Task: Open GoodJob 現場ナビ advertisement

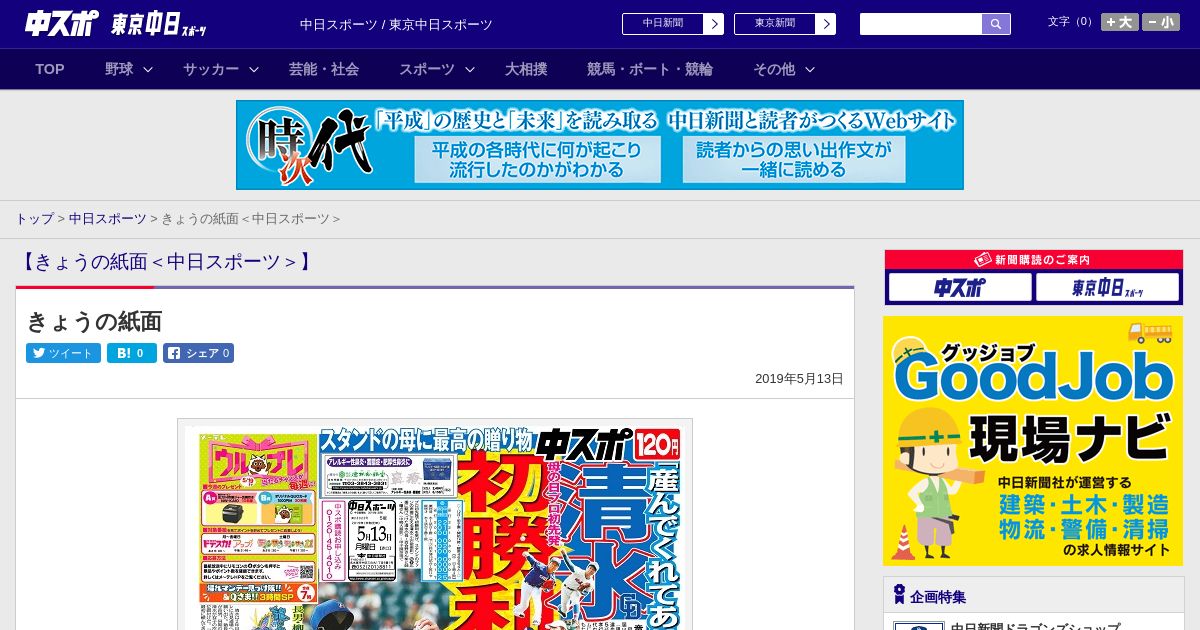Action: click(x=1033, y=441)
